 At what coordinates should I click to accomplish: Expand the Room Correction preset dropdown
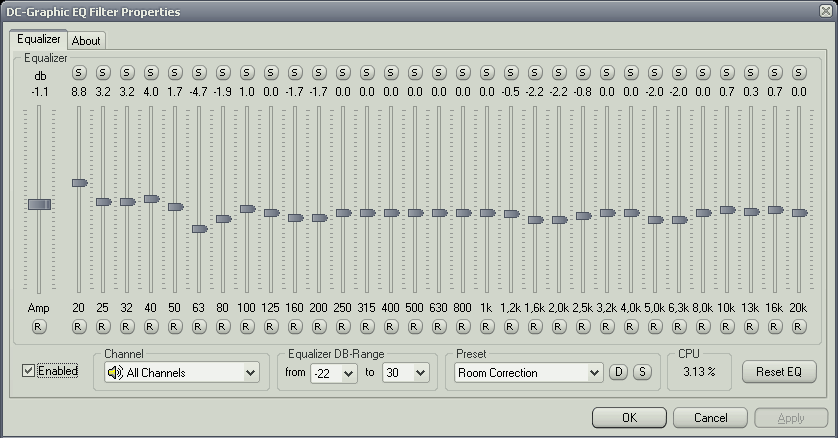pyautogui.click(x=528, y=373)
